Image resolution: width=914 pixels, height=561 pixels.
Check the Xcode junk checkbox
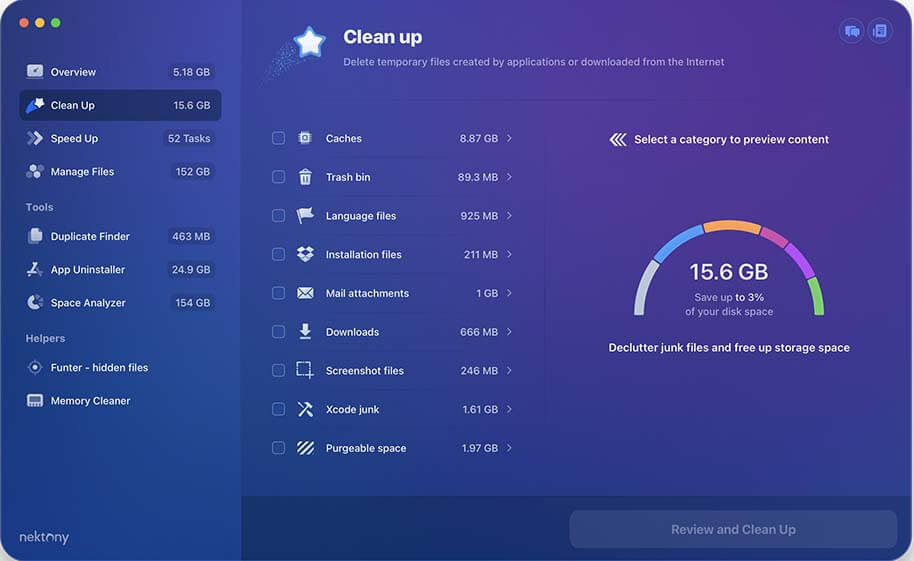(279, 409)
